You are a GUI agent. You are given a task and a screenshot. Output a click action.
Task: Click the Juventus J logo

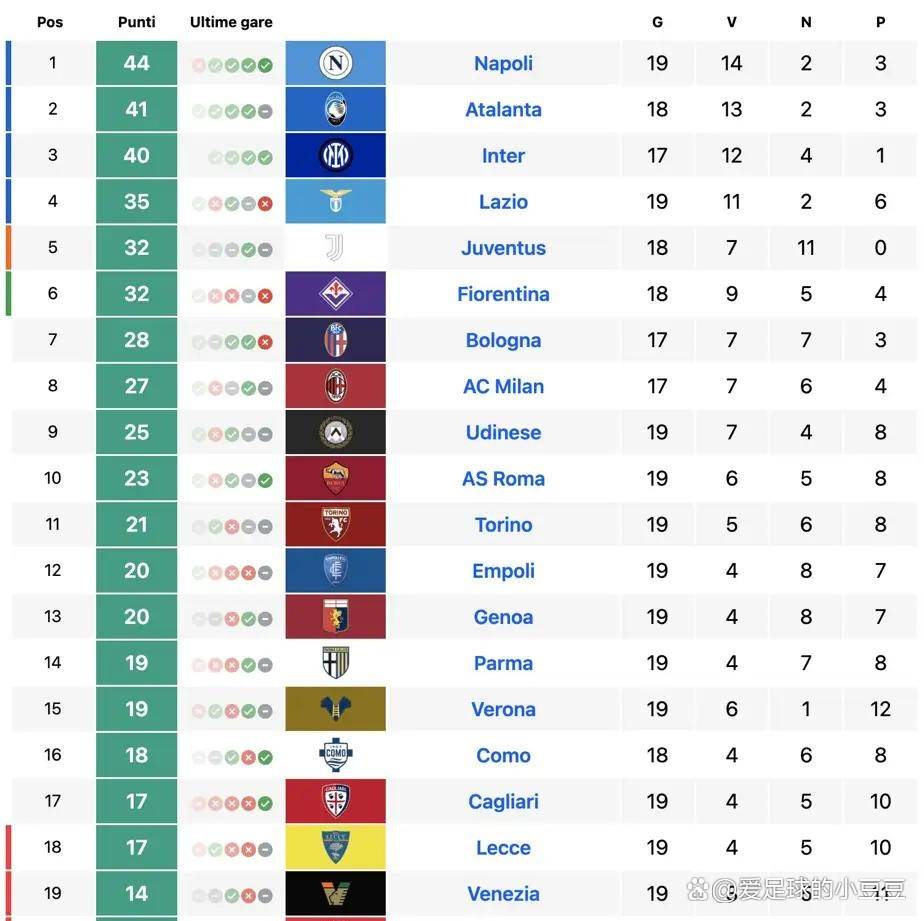pyautogui.click(x=334, y=247)
